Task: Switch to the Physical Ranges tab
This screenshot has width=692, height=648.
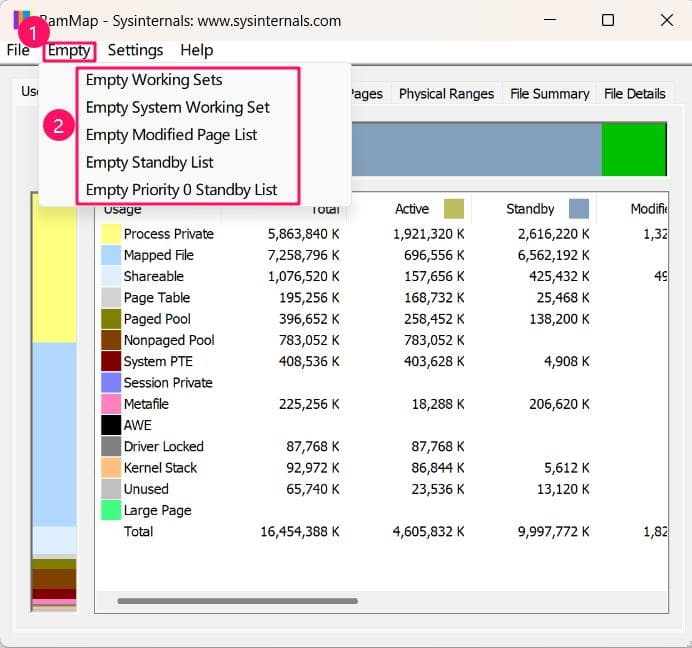Action: [446, 94]
